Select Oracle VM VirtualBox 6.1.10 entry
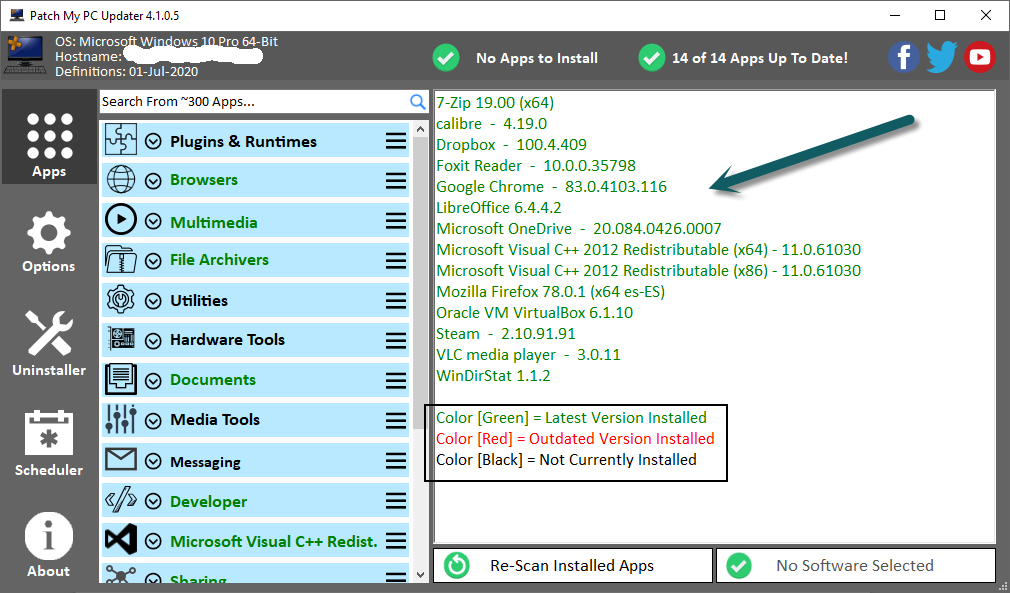 coord(535,313)
